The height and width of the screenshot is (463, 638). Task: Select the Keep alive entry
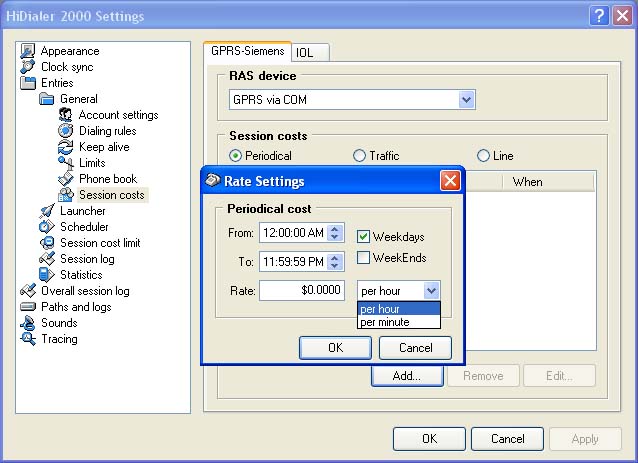coord(104,147)
